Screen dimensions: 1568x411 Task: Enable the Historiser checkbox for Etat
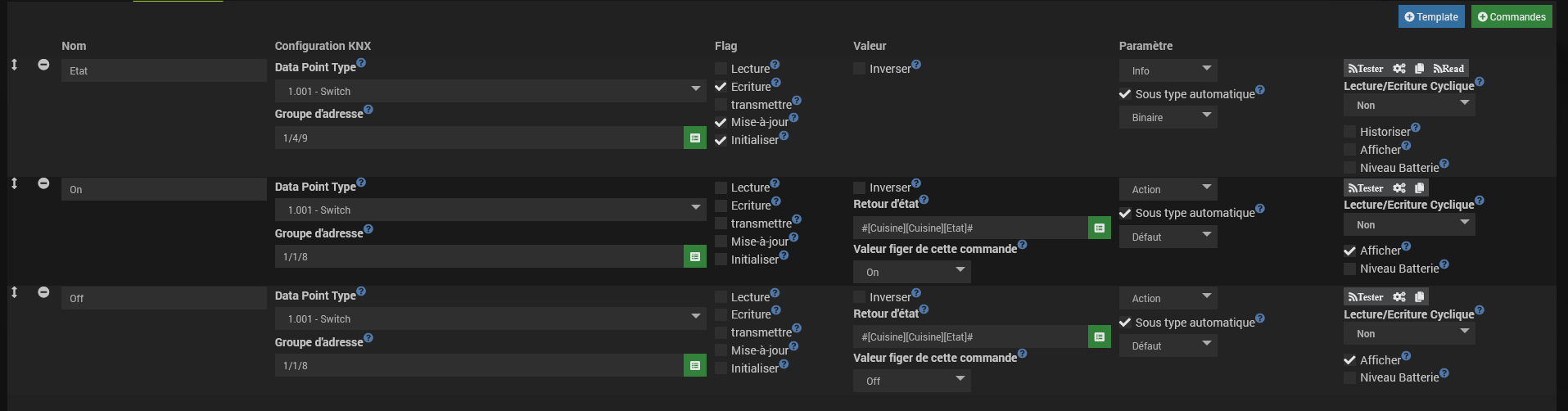click(1350, 132)
